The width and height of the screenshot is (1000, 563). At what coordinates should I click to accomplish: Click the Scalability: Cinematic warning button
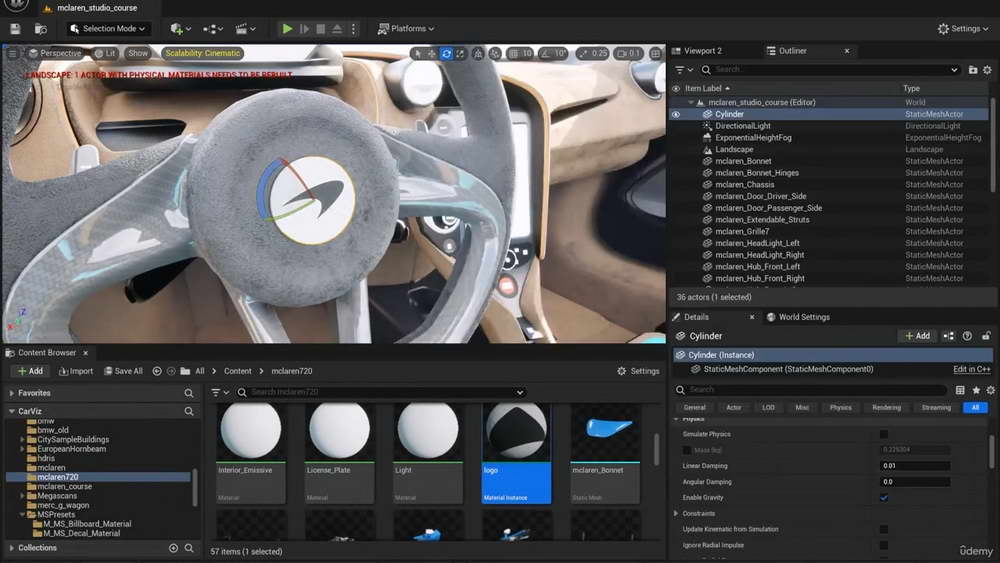tap(203, 54)
